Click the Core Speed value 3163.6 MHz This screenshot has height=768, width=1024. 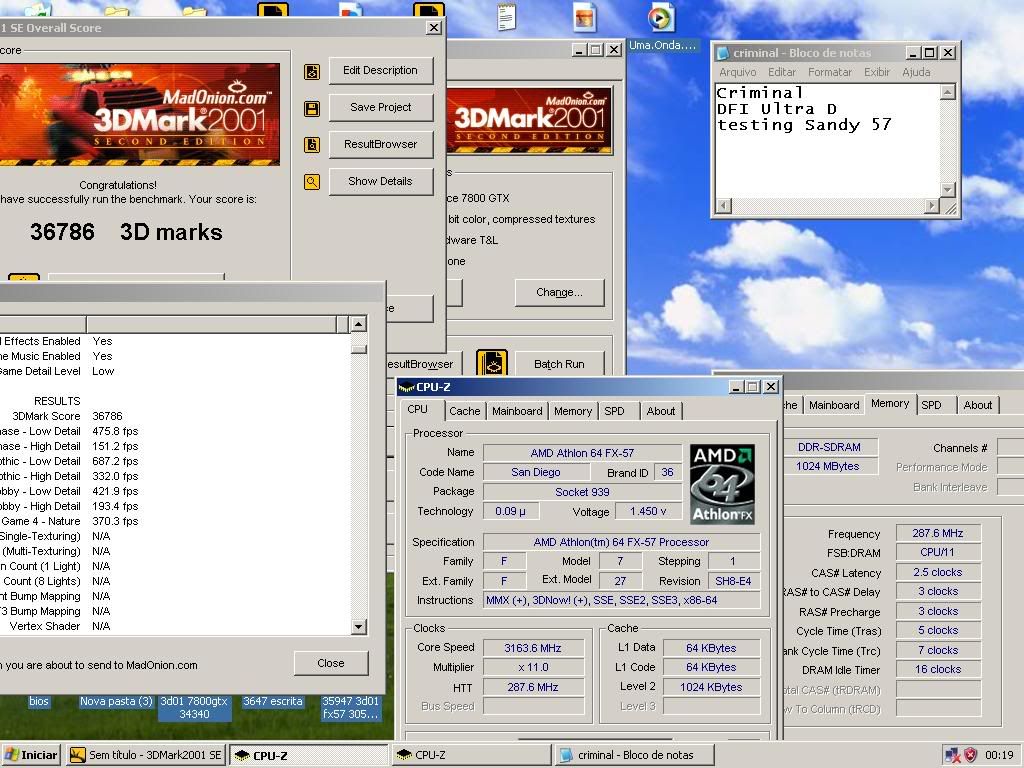[533, 648]
